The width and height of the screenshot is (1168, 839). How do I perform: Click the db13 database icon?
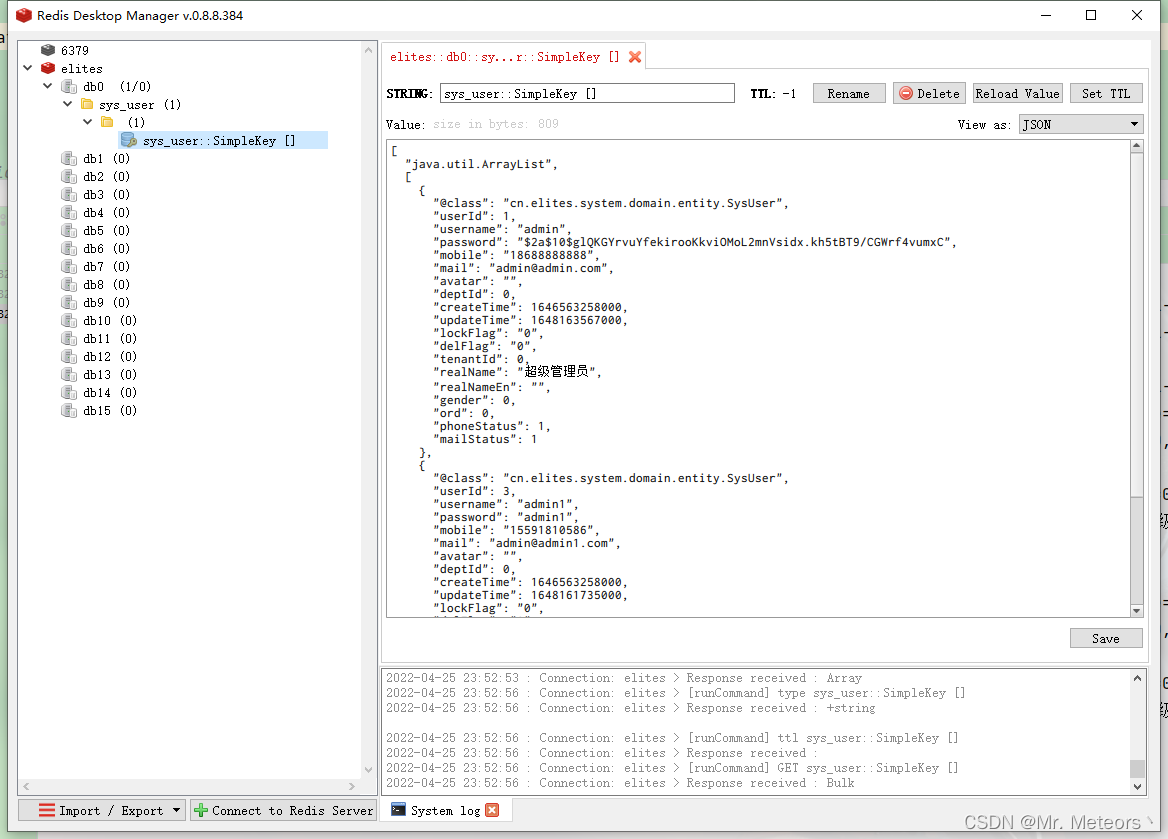point(69,375)
